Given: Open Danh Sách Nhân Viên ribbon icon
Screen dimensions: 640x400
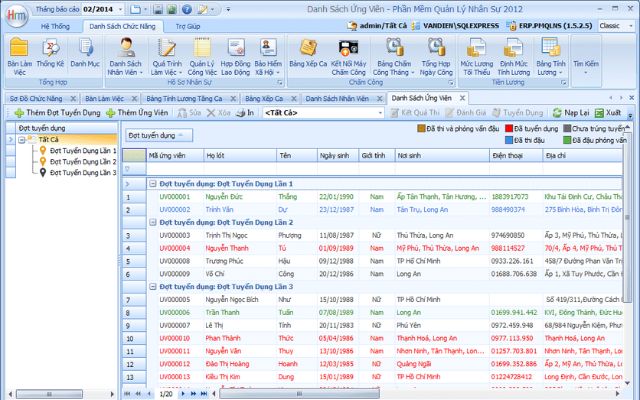Looking at the screenshot, I should (125, 56).
